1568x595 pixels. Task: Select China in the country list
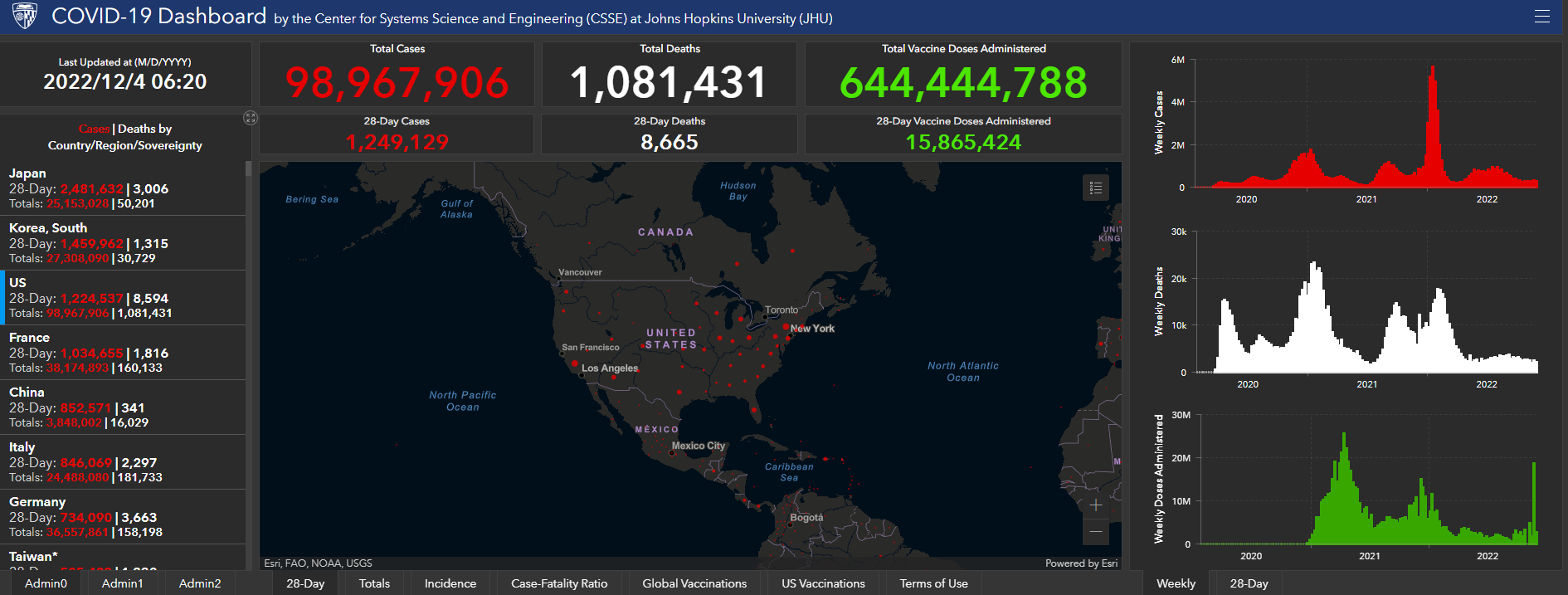(123, 407)
